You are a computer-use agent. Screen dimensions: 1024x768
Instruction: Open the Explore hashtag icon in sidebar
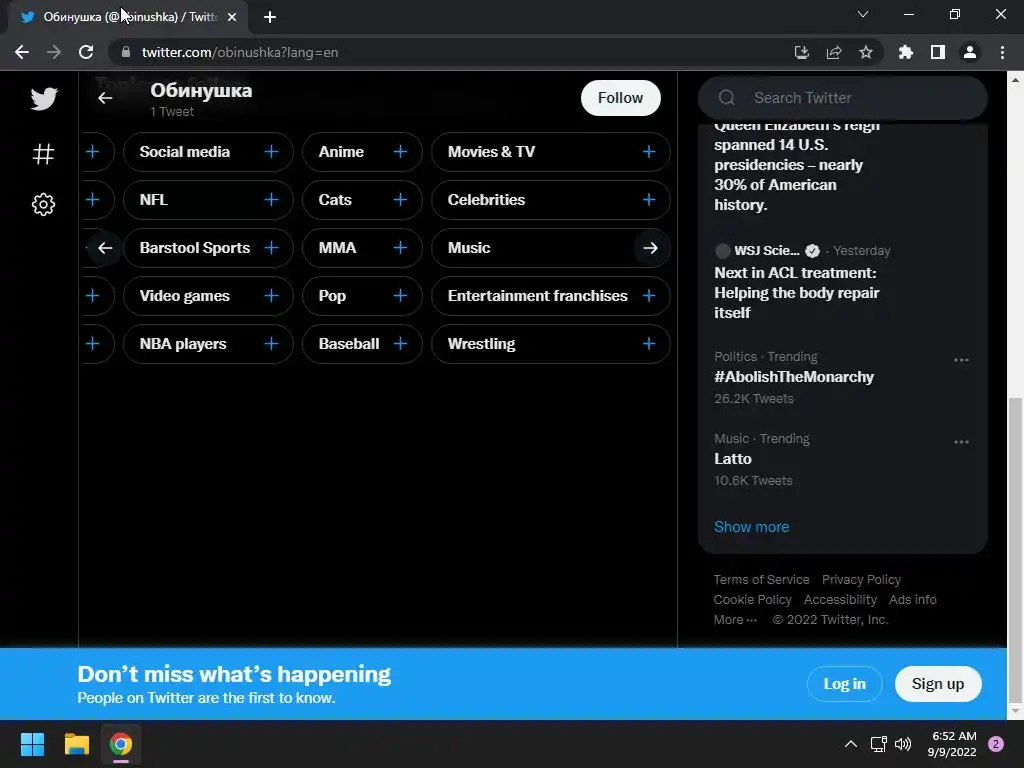(43, 154)
